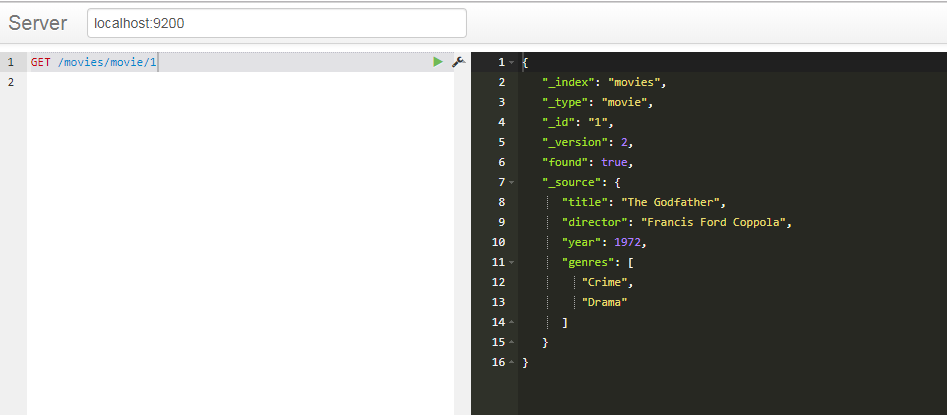This screenshot has width=947, height=415.
Task: Open the wrench options icon
Action: pyautogui.click(x=458, y=62)
